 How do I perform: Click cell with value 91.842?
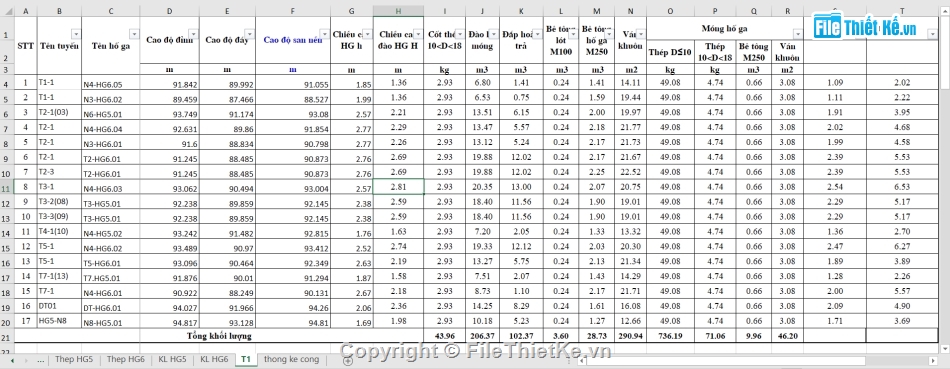pos(169,83)
